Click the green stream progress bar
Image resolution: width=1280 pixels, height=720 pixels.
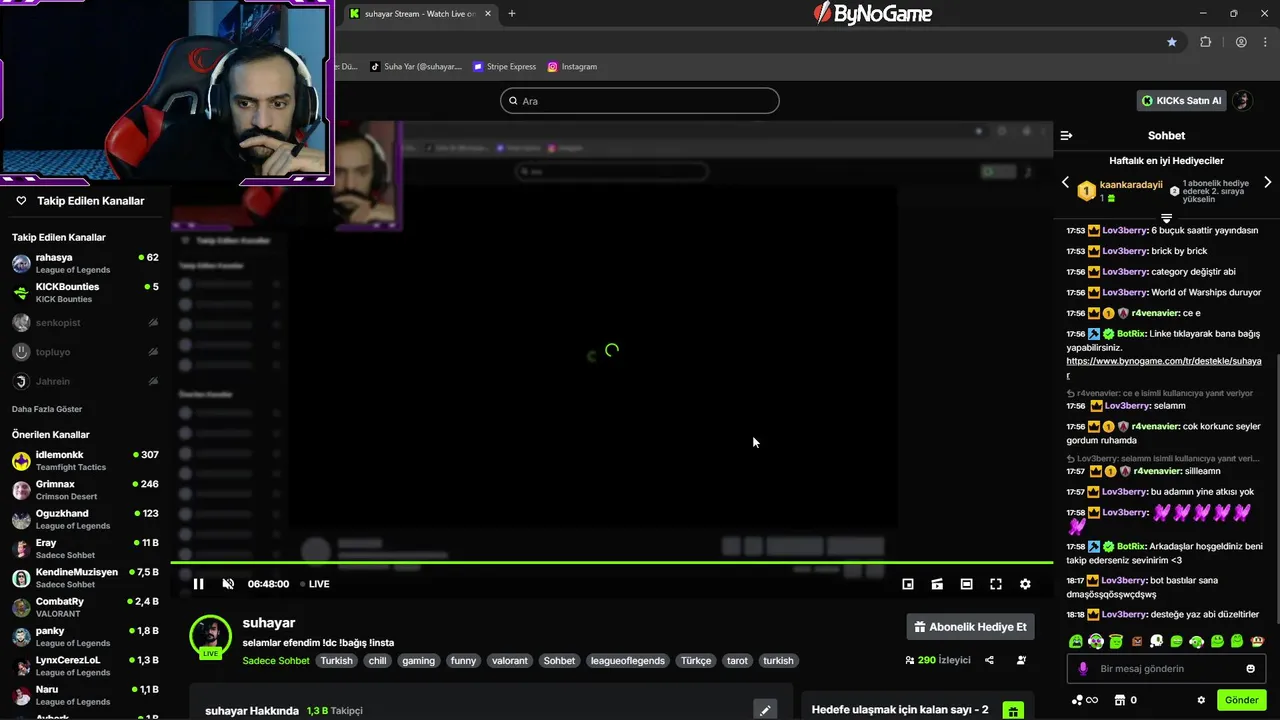(612, 563)
